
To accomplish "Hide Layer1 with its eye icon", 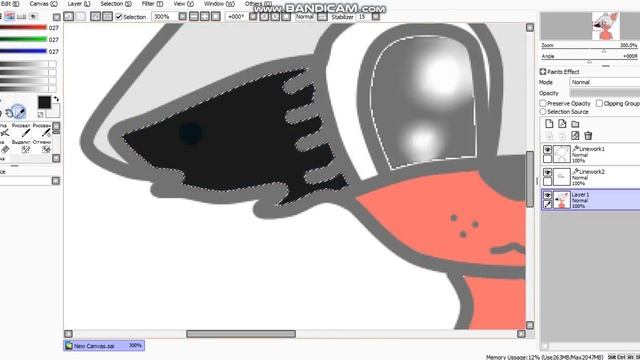I will click(547, 195).
